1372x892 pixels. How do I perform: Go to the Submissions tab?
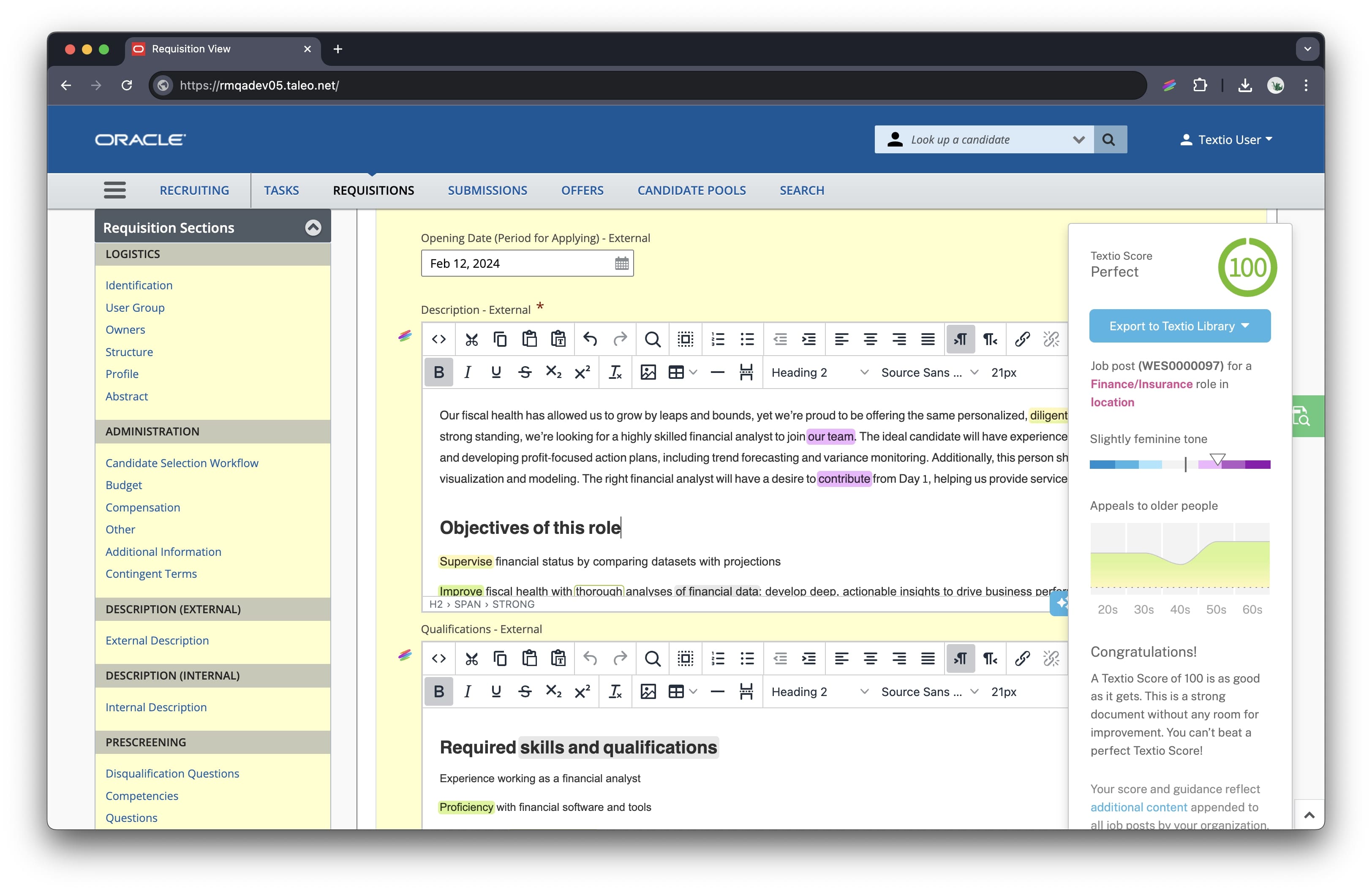(x=487, y=190)
